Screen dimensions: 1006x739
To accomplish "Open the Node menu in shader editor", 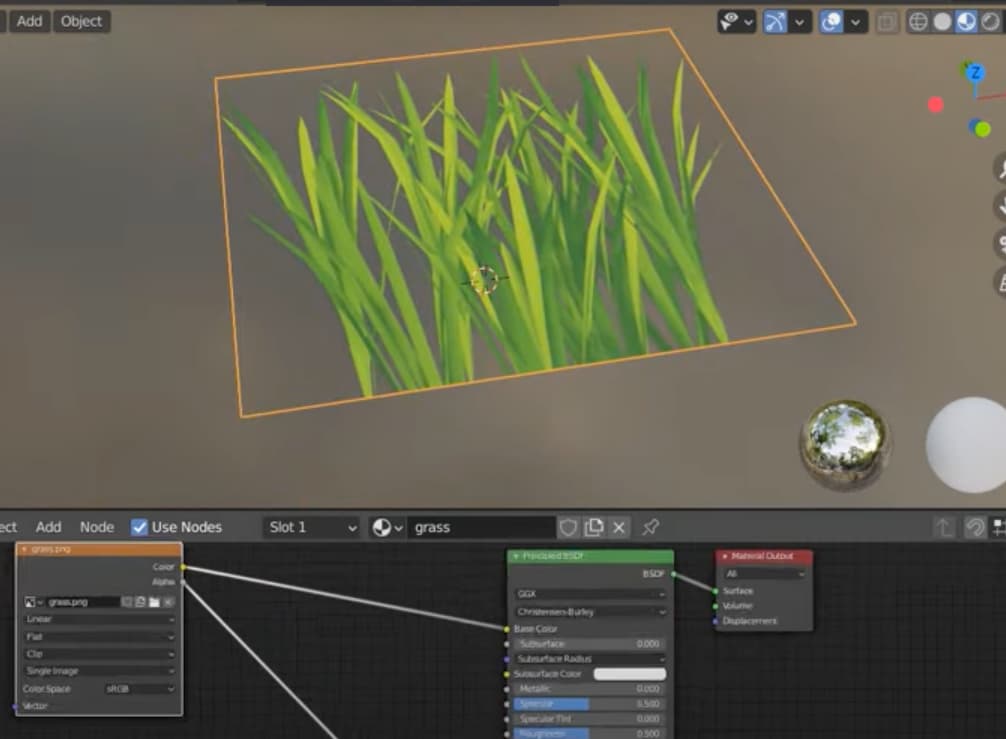I will click(96, 527).
